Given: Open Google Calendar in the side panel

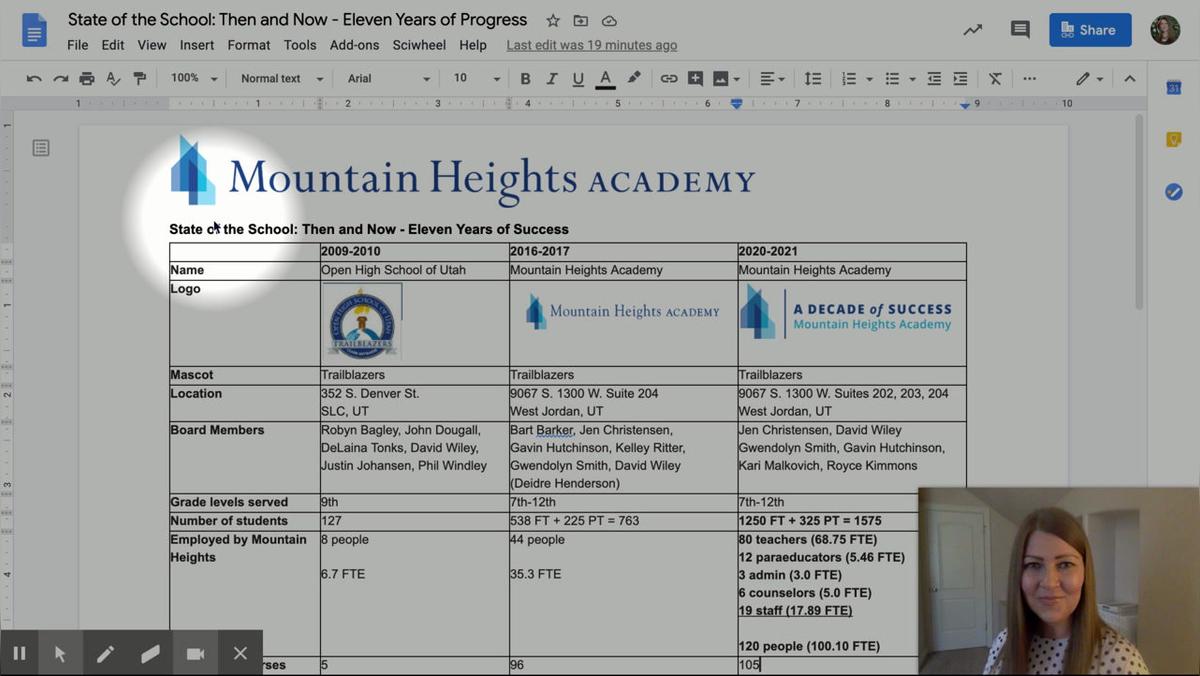Looking at the screenshot, I should click(1174, 88).
